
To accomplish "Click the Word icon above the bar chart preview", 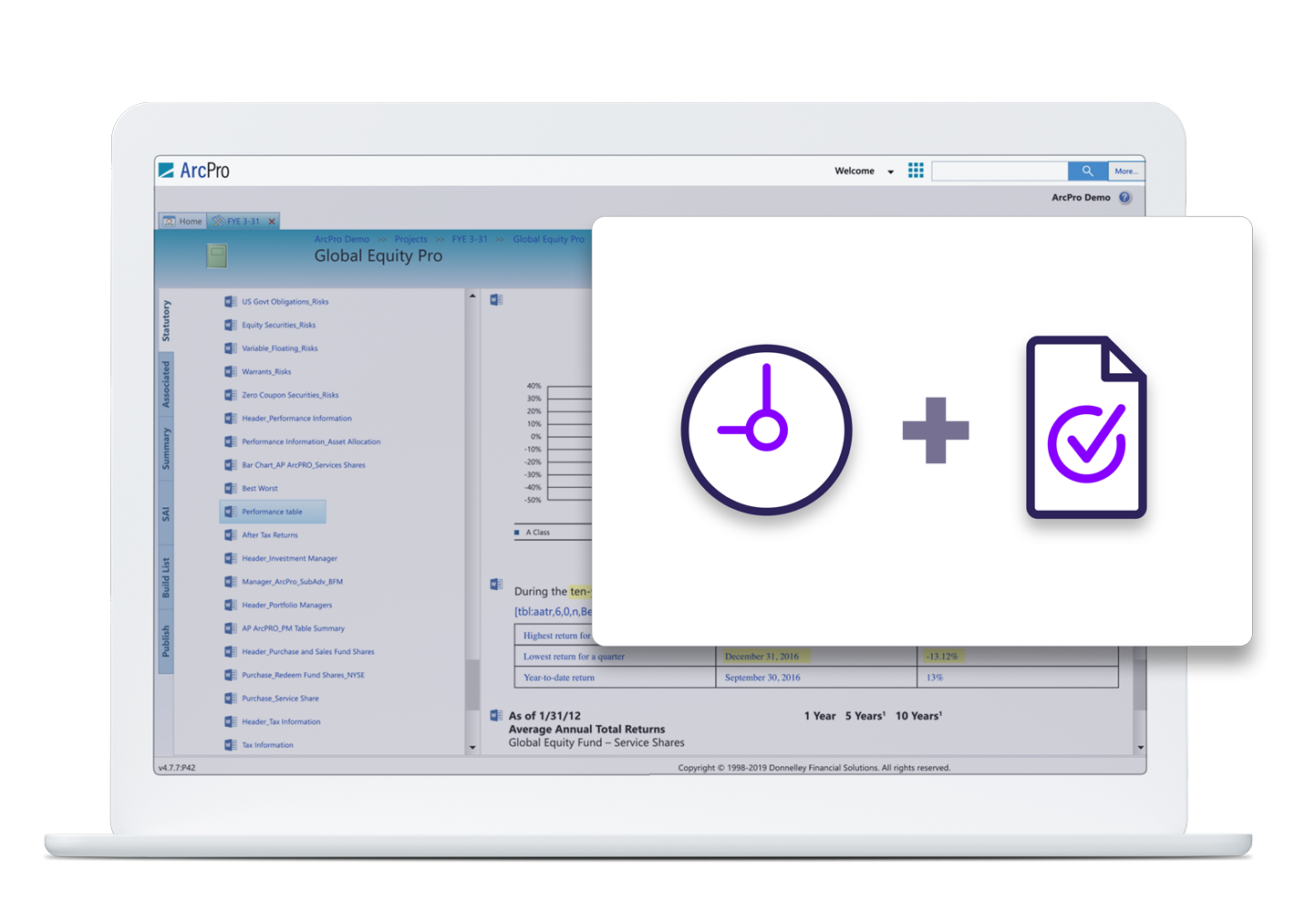I will [x=496, y=299].
